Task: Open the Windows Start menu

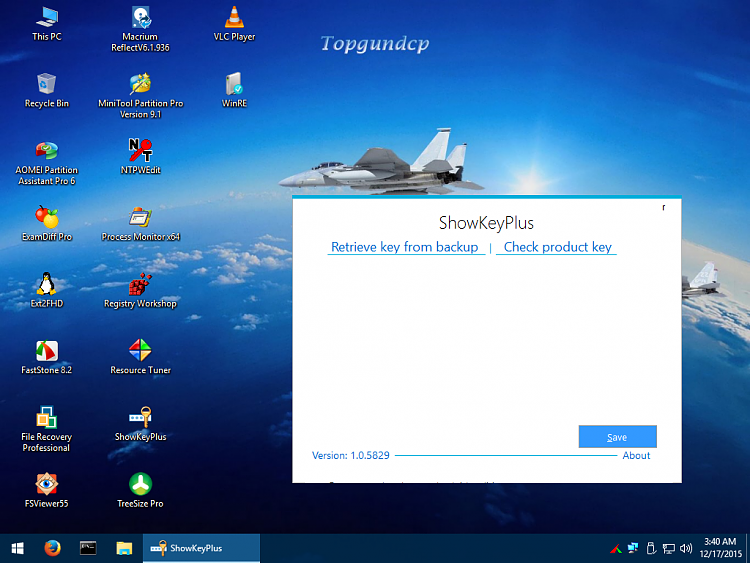Action: (18, 548)
